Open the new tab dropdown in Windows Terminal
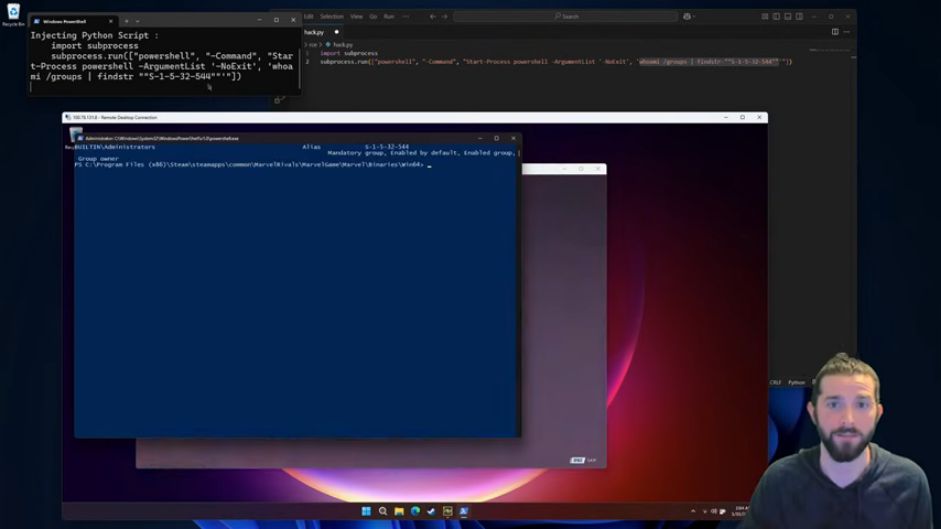Viewport: 941px width, 529px height. 138,21
